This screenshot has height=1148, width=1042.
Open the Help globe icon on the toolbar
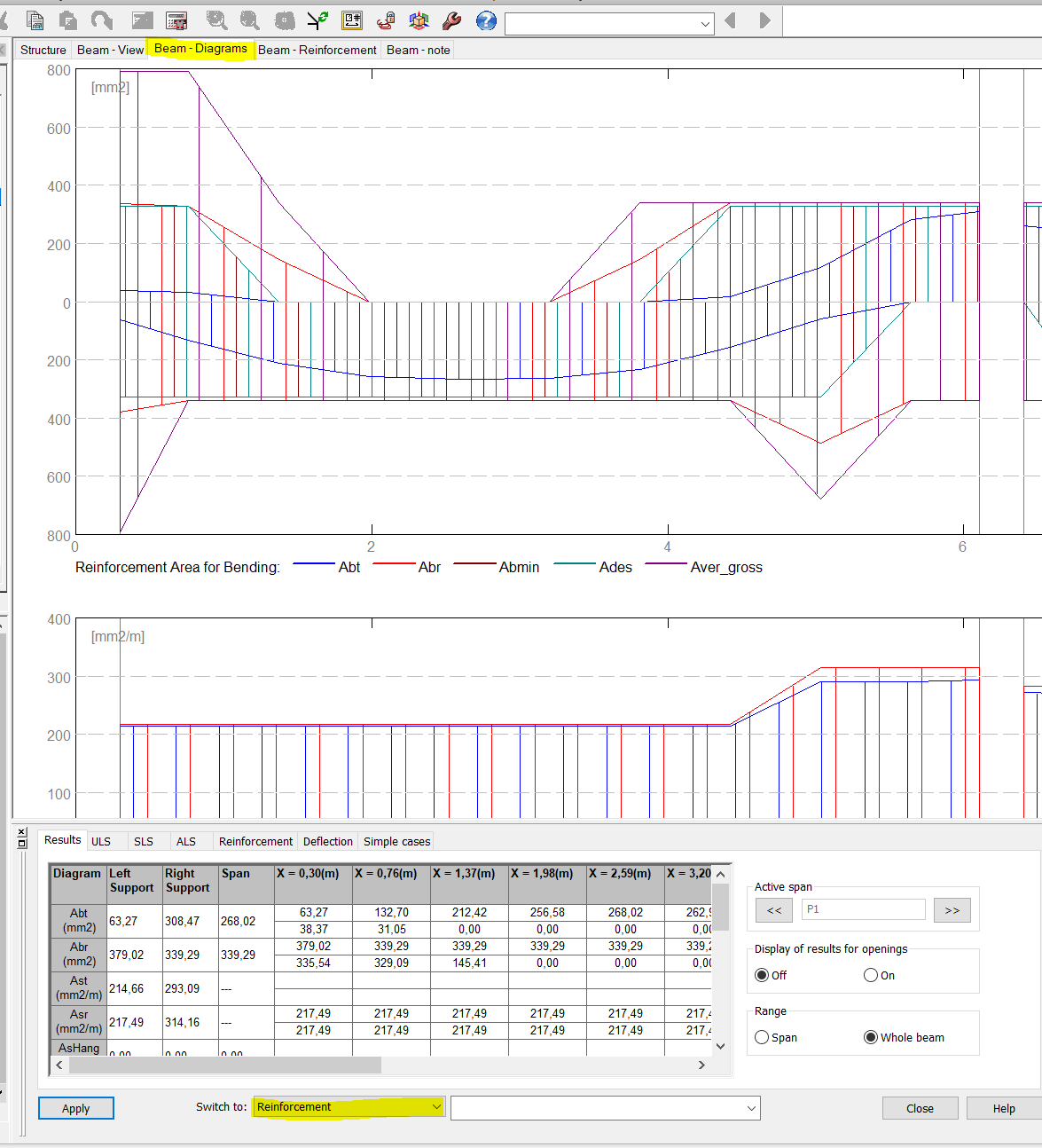485,20
